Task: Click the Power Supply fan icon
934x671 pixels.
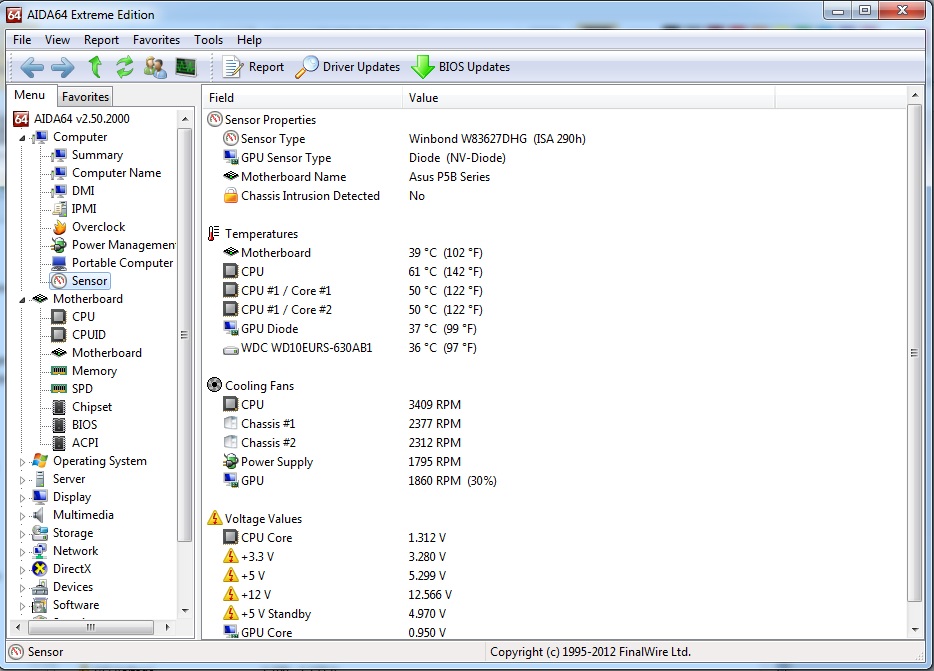Action: (231, 461)
